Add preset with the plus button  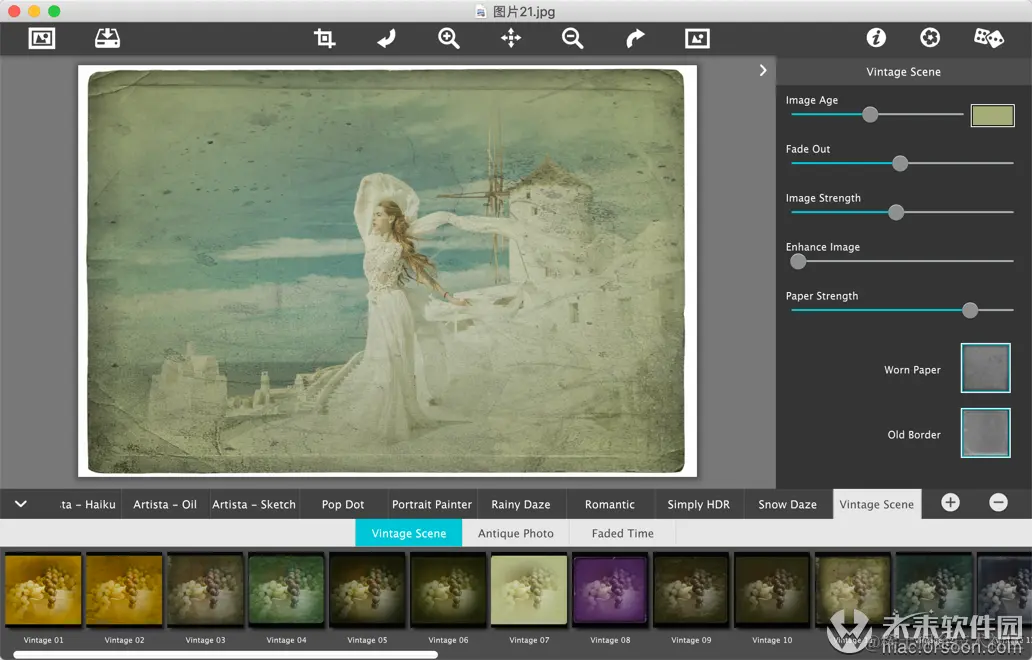tap(950, 503)
